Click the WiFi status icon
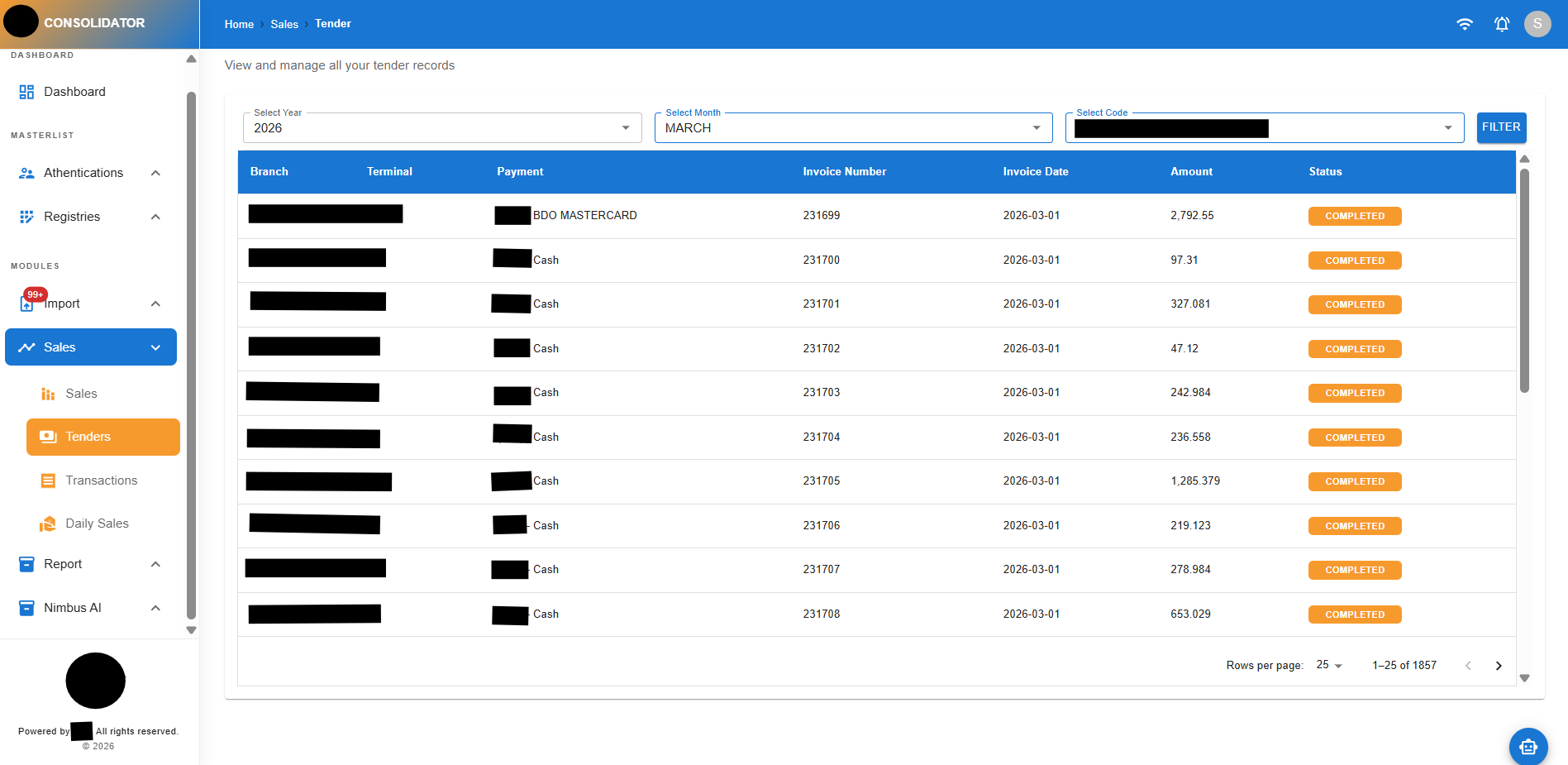This screenshot has height=765, width=1568. tap(1465, 24)
